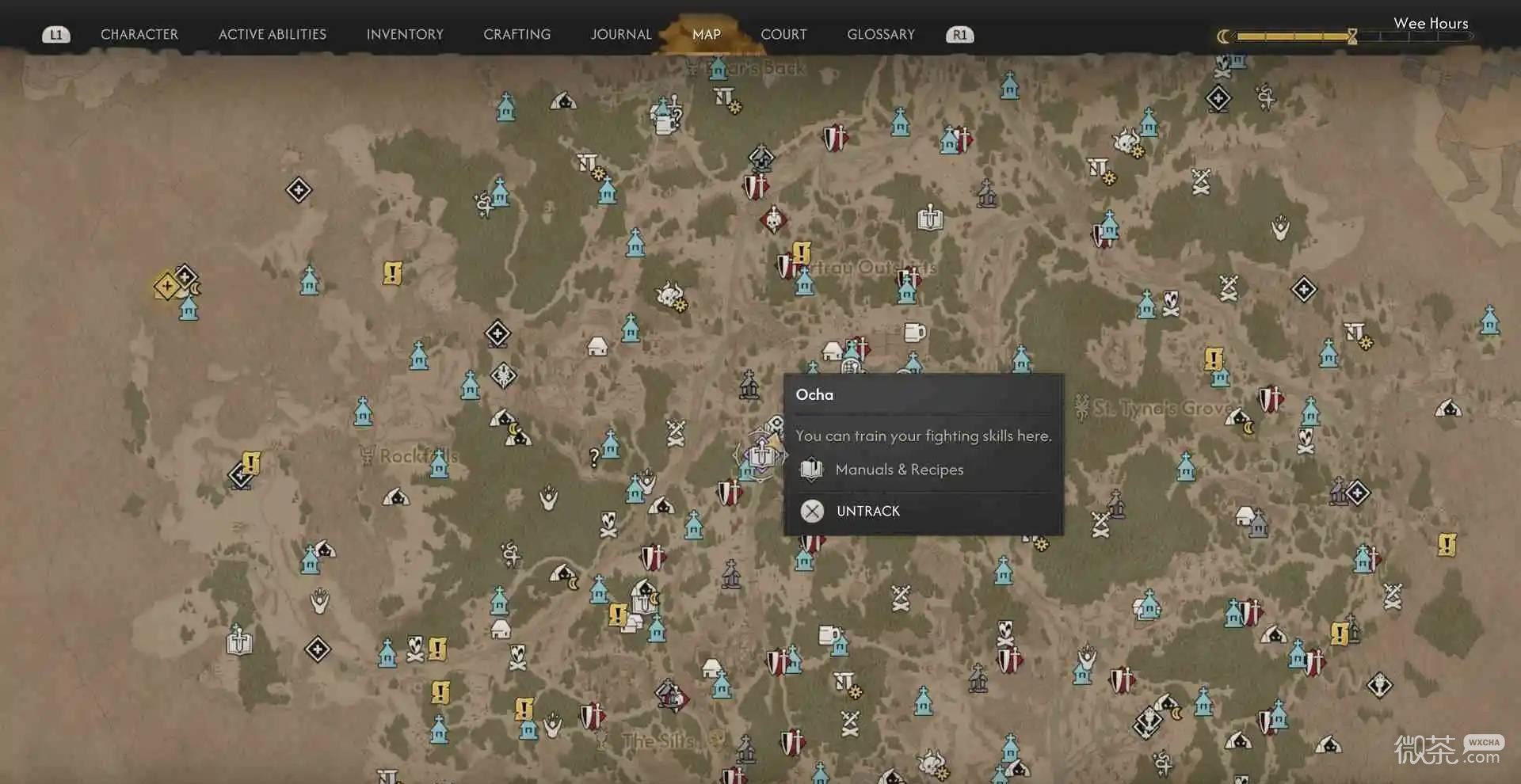Image resolution: width=1521 pixels, height=784 pixels.
Task: Select the question mark marker east of Rockfalls
Action: tap(594, 457)
